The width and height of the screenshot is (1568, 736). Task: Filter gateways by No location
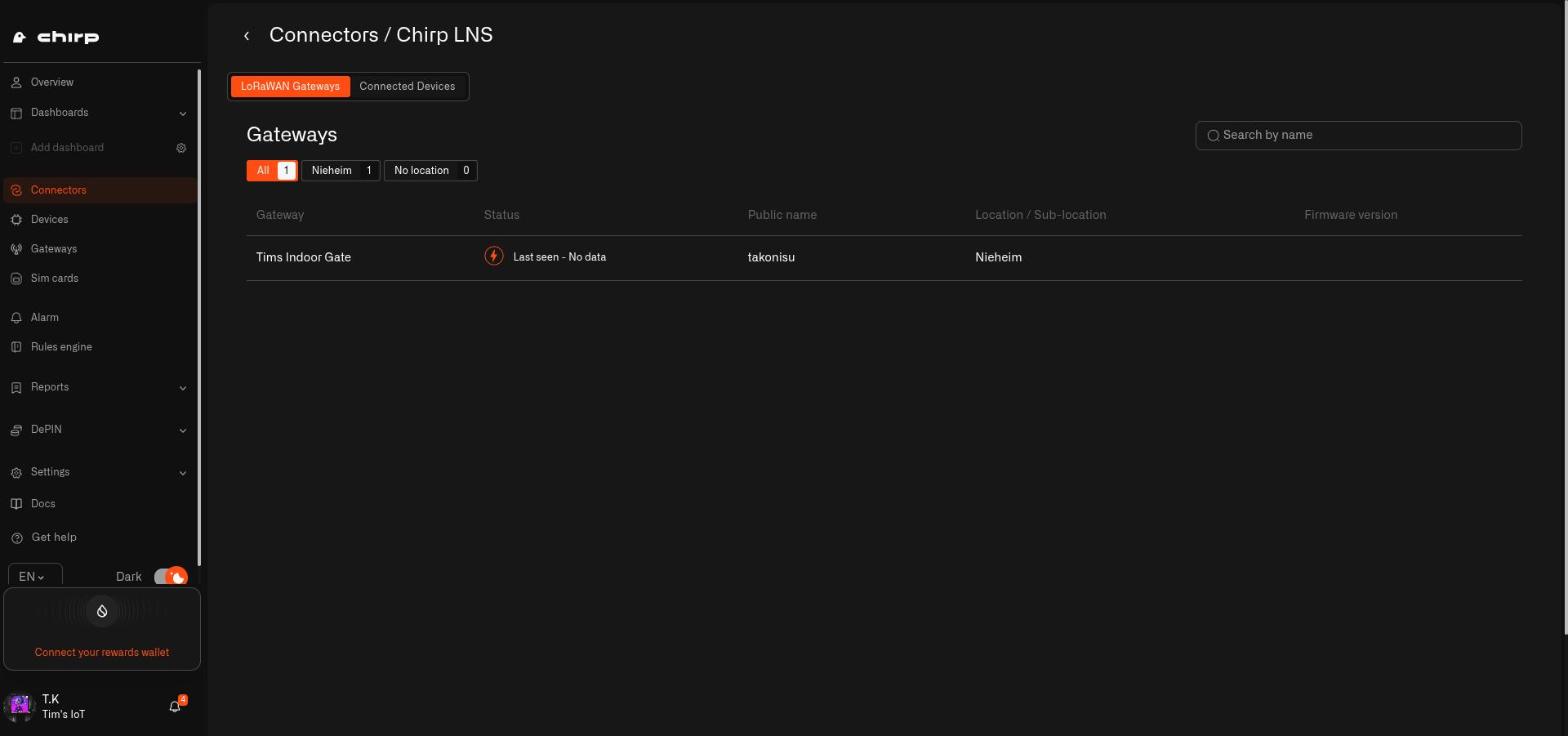[430, 170]
